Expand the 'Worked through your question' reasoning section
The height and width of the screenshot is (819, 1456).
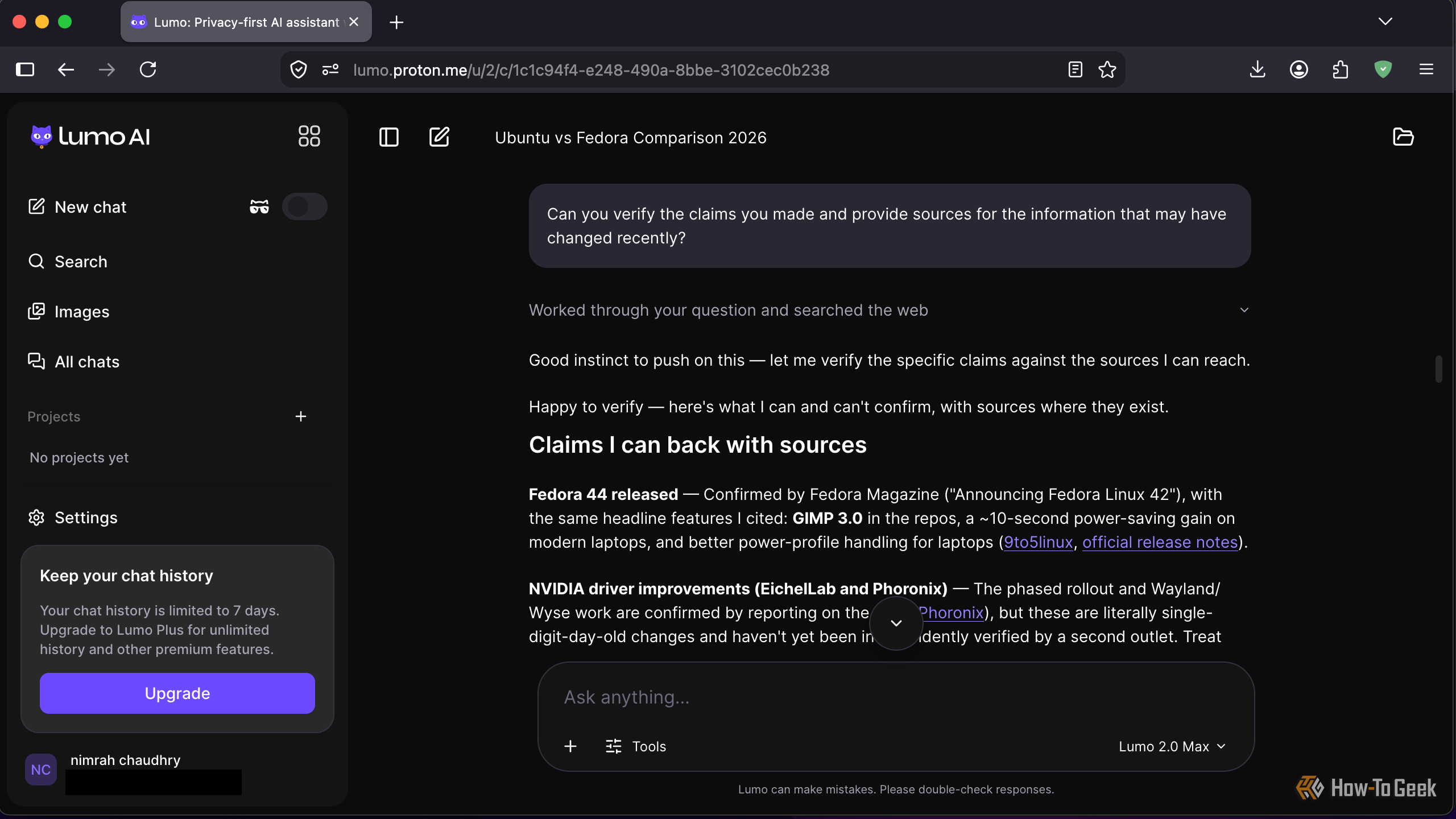[x=890, y=310]
